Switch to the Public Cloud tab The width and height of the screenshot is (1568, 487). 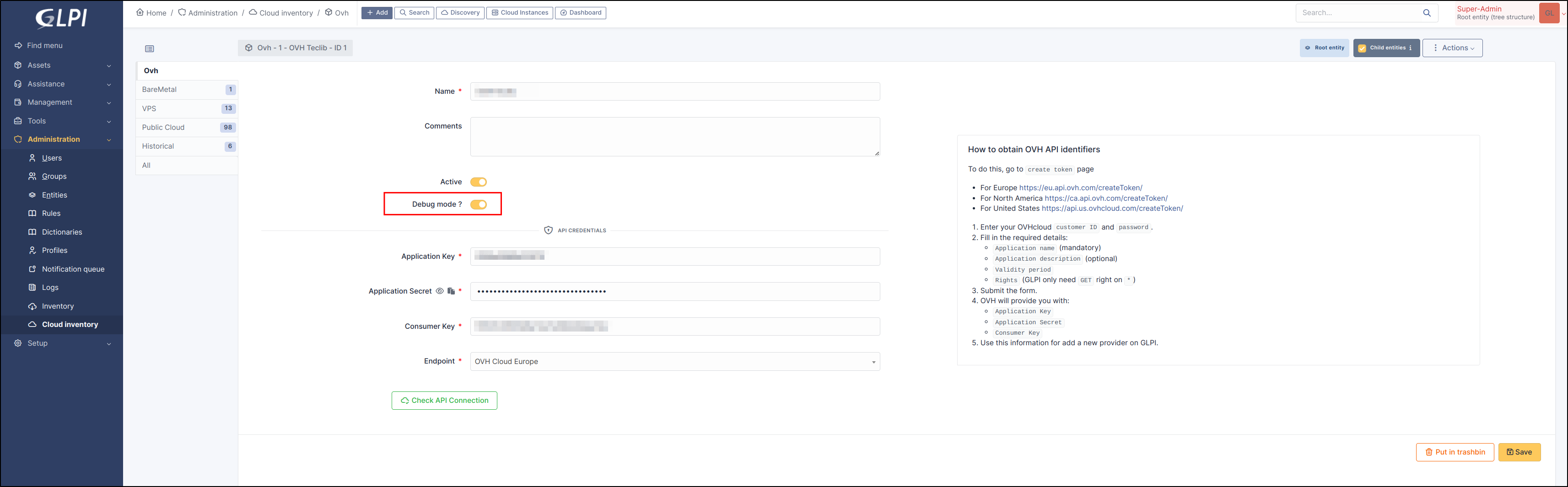163,128
